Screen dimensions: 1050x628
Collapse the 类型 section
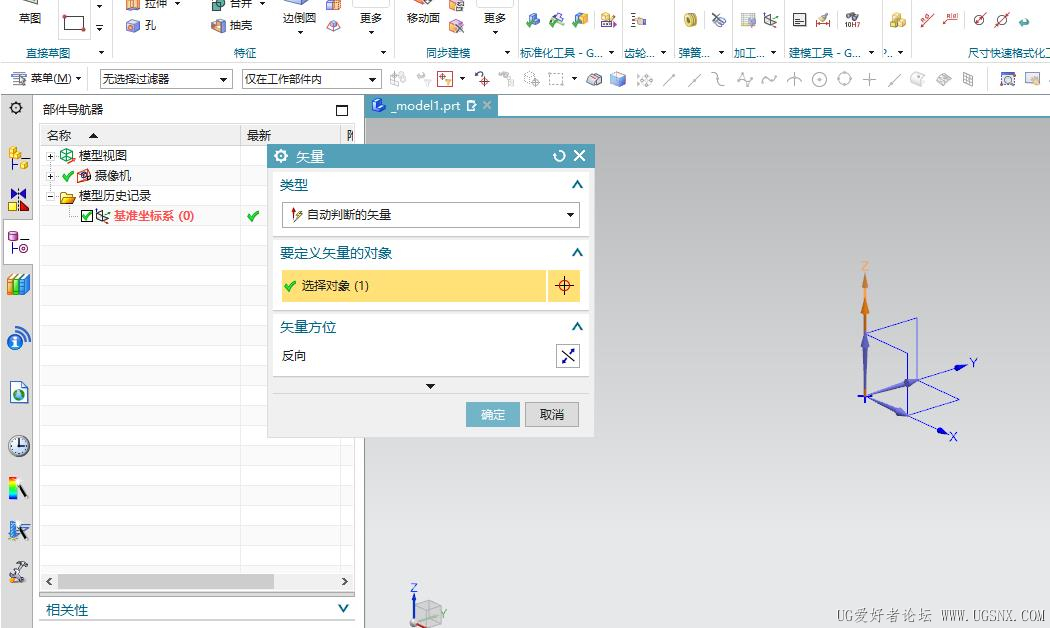pos(577,185)
